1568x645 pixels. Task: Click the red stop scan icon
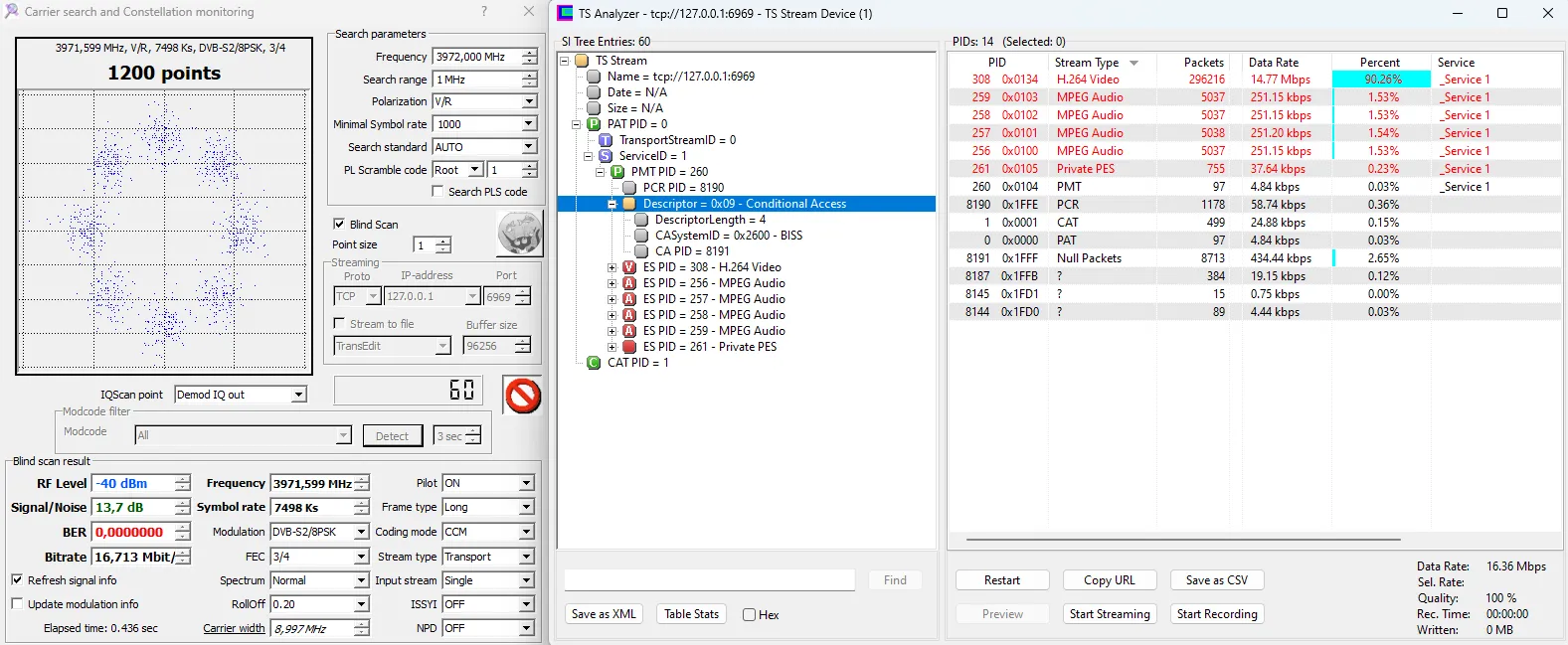522,396
